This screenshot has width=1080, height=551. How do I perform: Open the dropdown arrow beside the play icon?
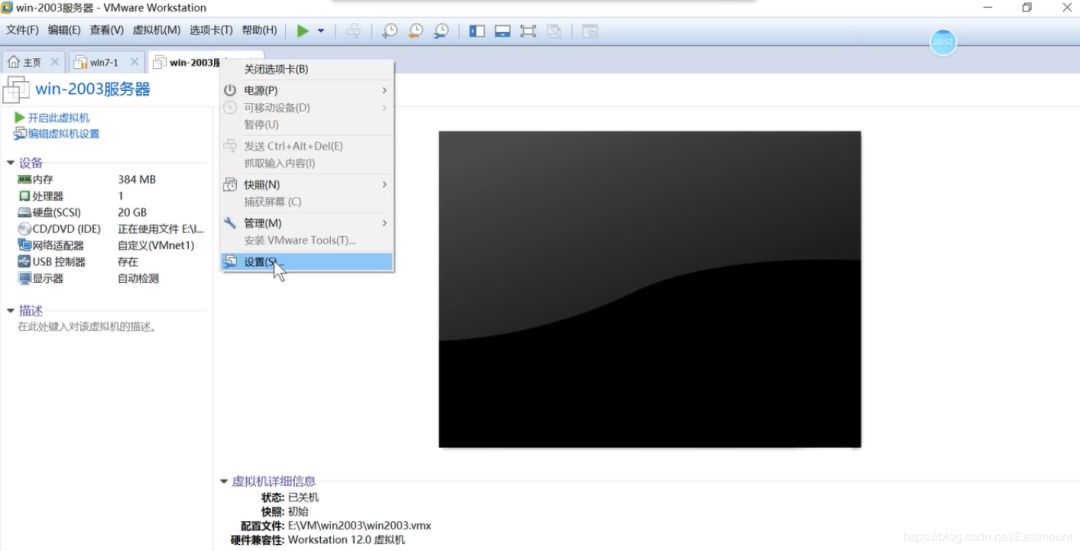pyautogui.click(x=321, y=31)
